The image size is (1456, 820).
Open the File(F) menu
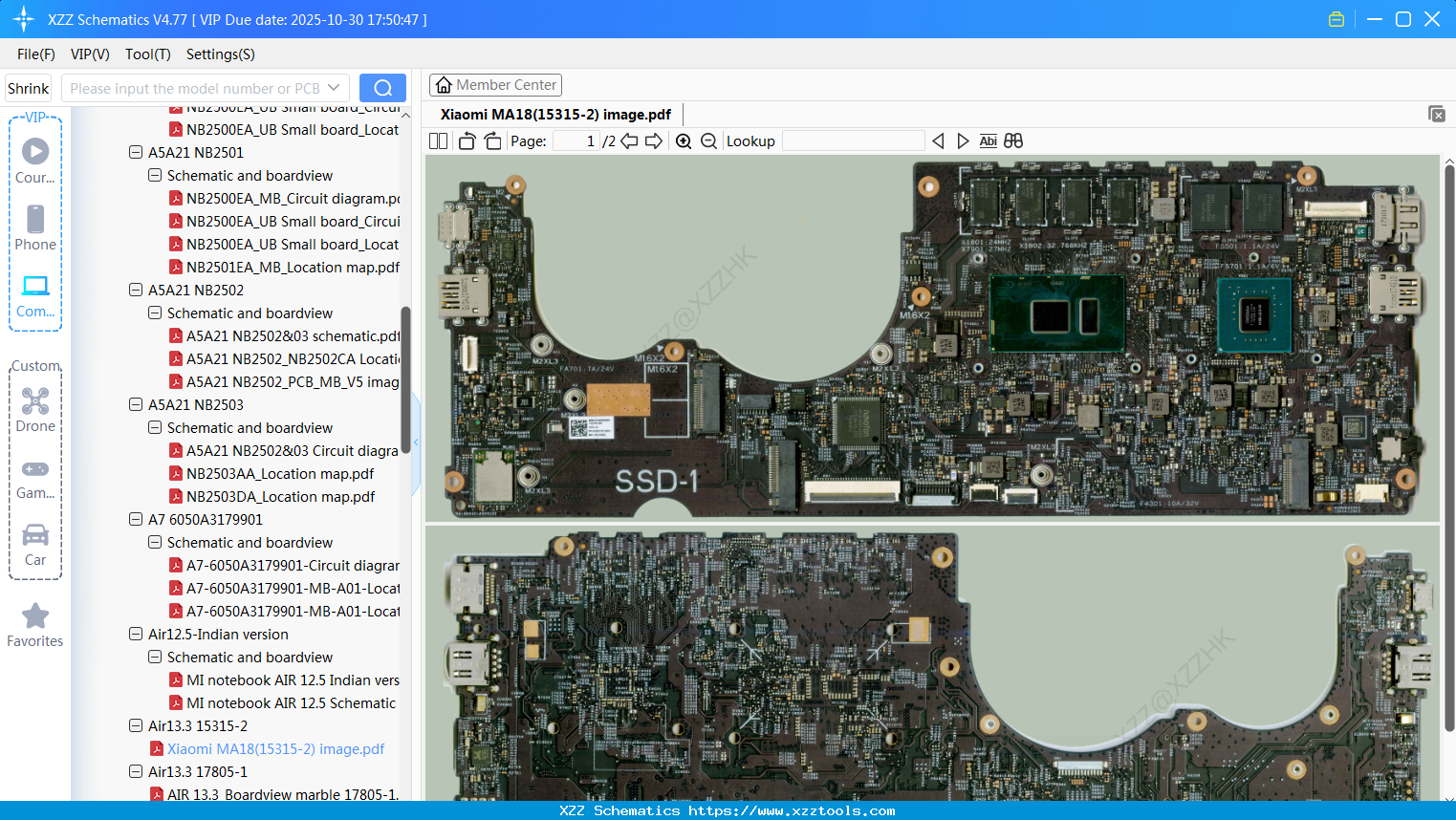[36, 54]
